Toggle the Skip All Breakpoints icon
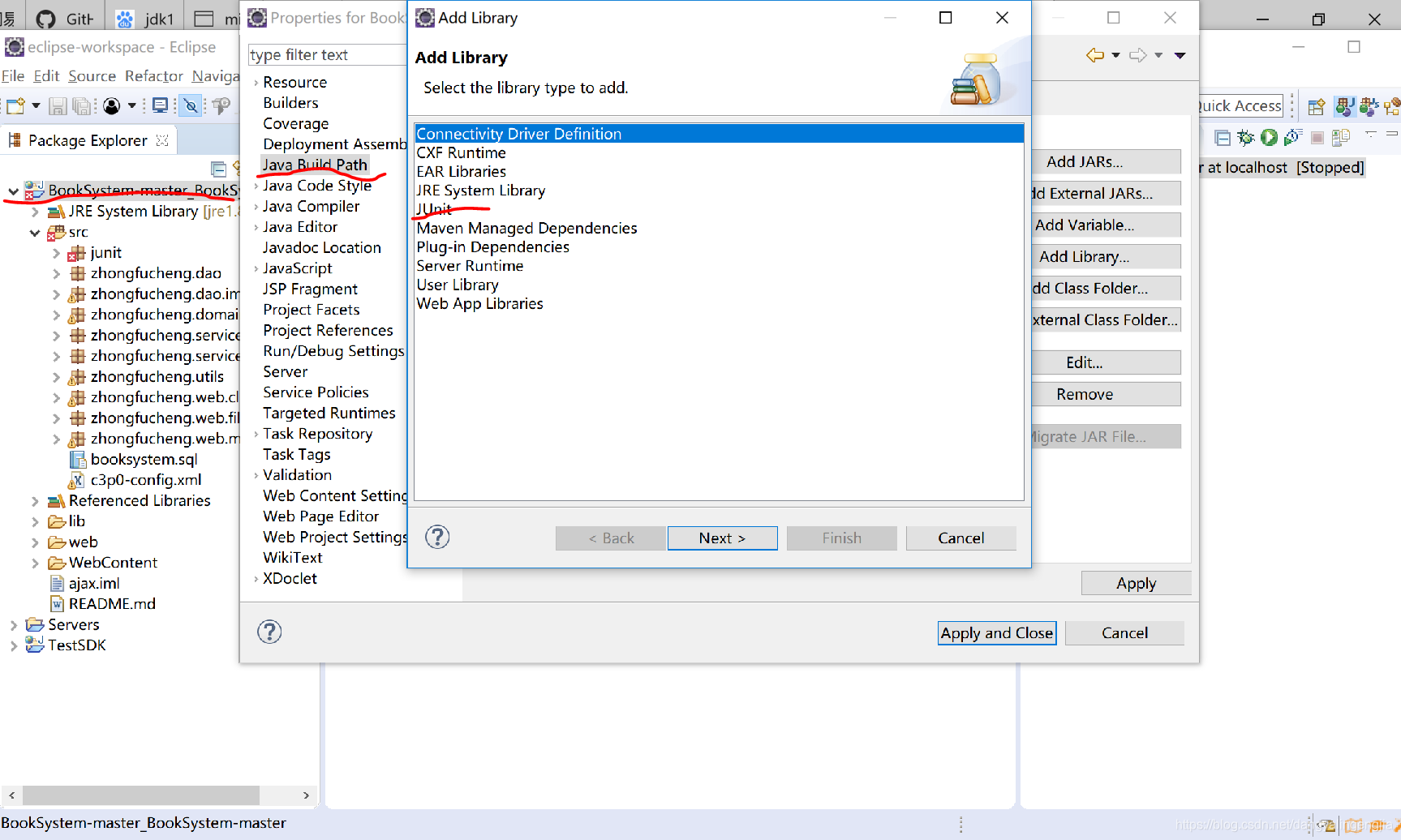Screen dimensions: 1401x840 click(x=191, y=105)
